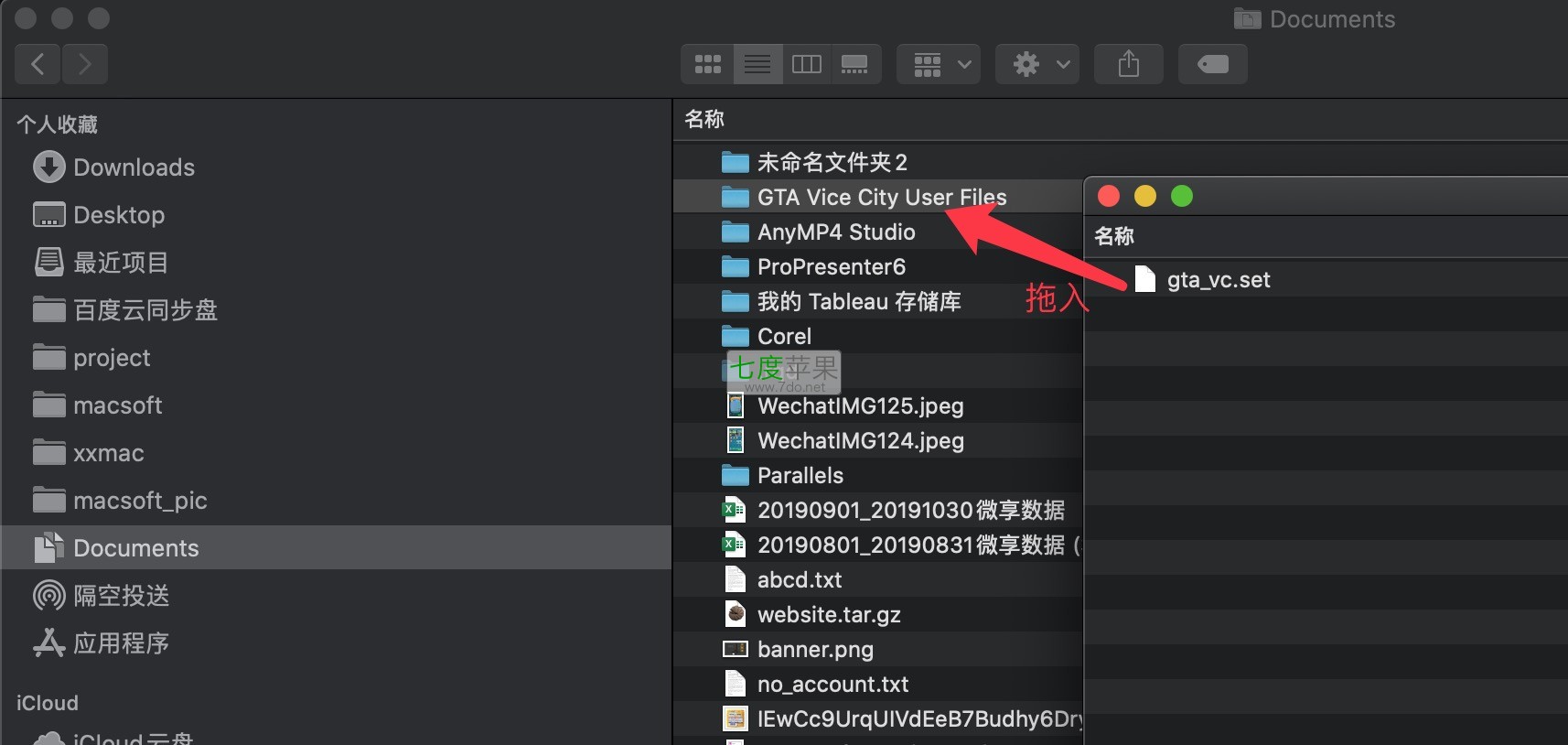Go forward with the right chevron button
Screen dimensions: 1568x745
[85, 64]
